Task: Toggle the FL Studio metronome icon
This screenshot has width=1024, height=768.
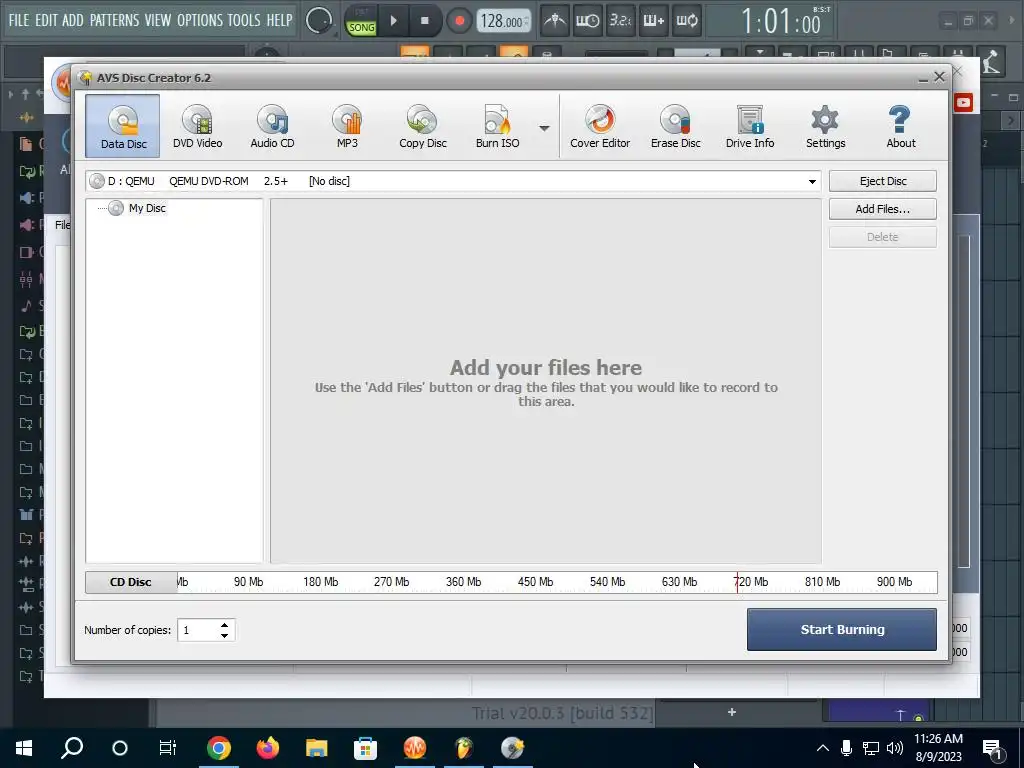Action: (554, 21)
